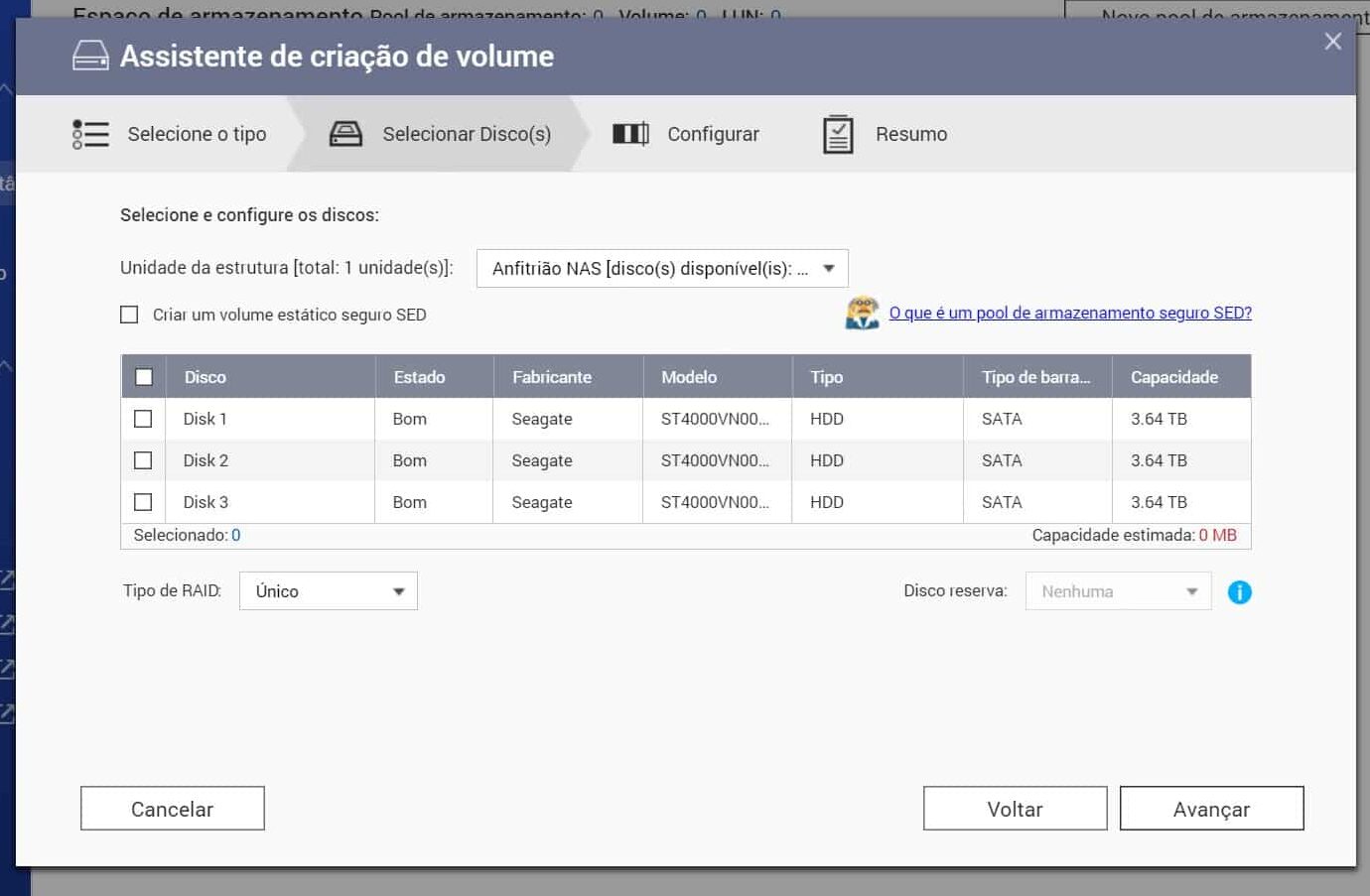
Task: Click the Configurar step icon
Action: pyautogui.click(x=630, y=134)
